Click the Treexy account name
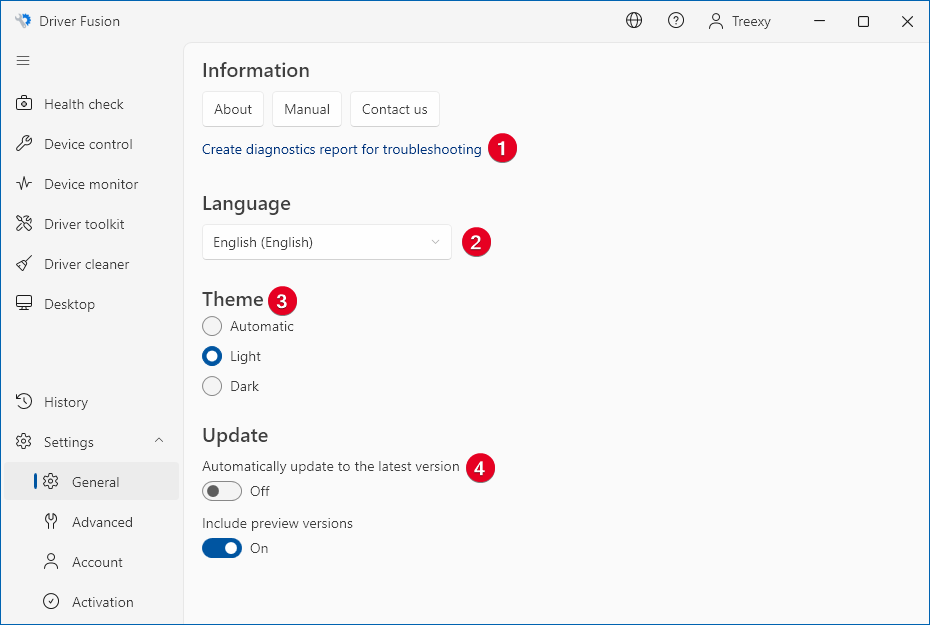Image resolution: width=930 pixels, height=625 pixels. (751, 21)
